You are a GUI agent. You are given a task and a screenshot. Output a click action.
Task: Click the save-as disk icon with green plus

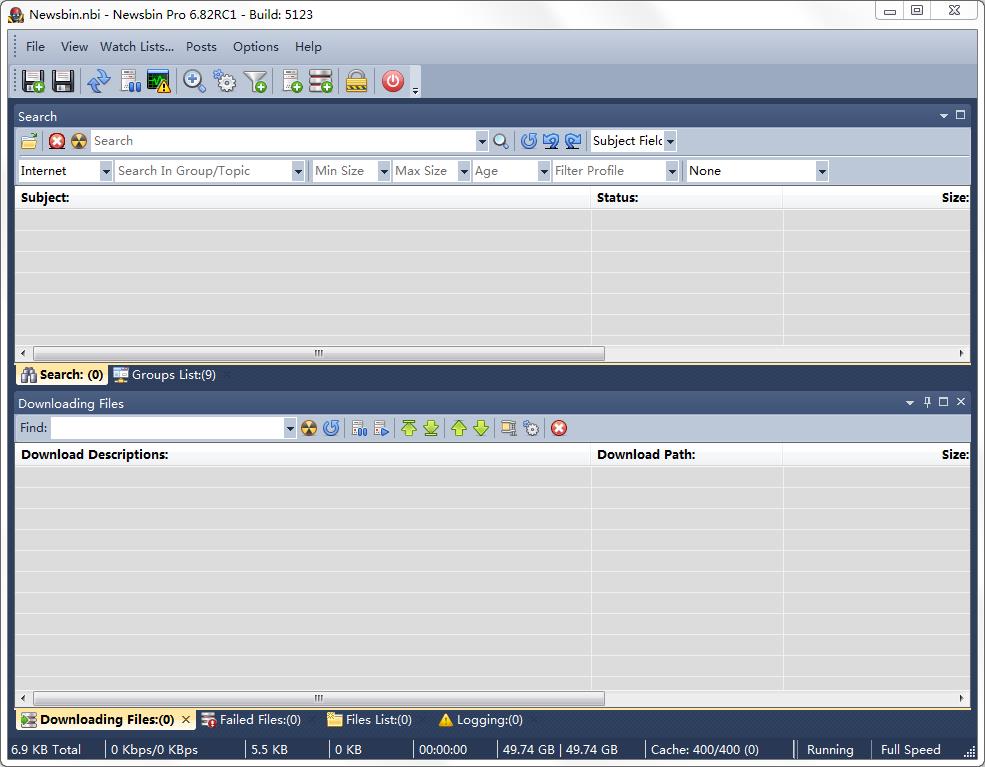[33, 81]
